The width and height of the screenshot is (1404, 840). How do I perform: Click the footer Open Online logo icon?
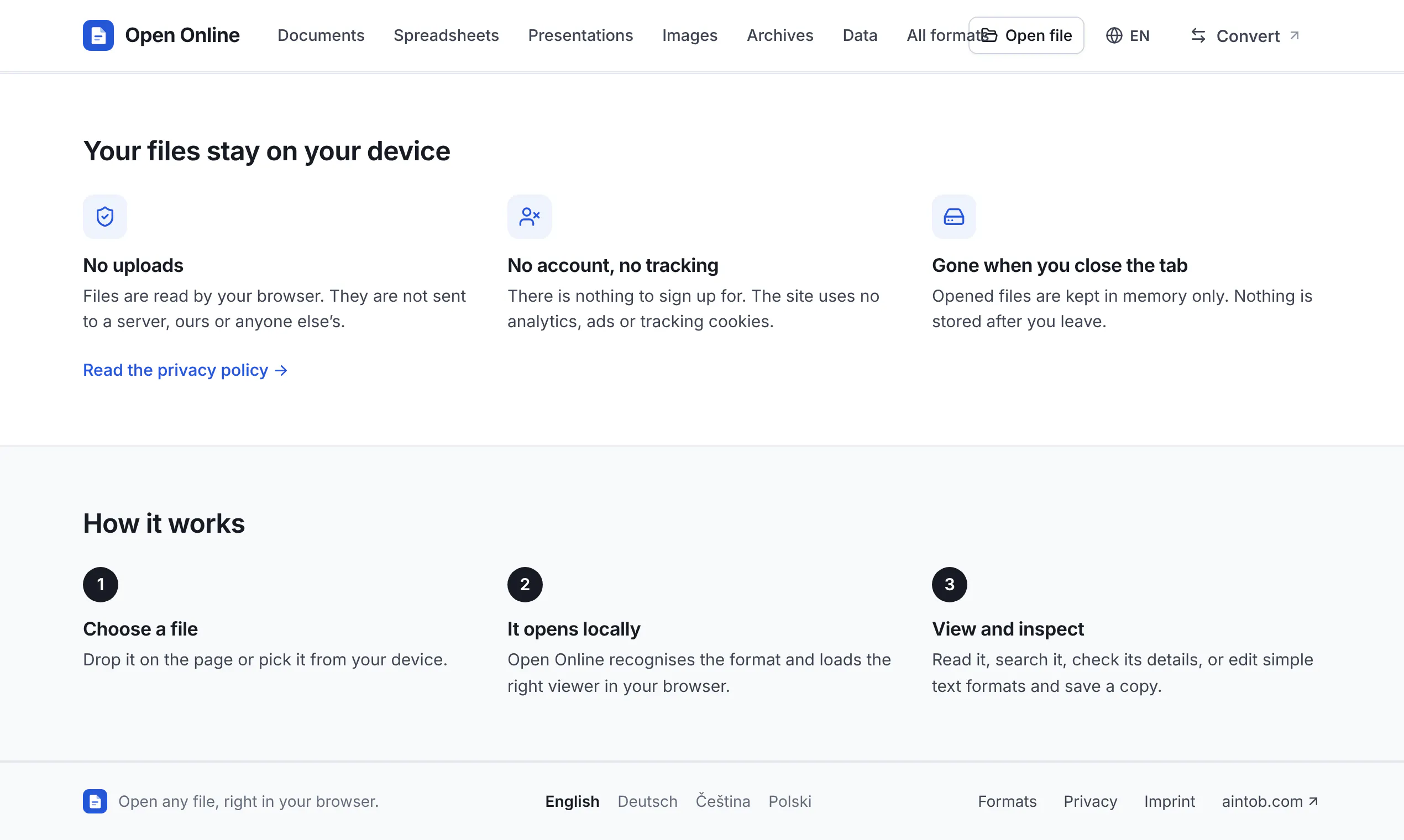[95, 801]
